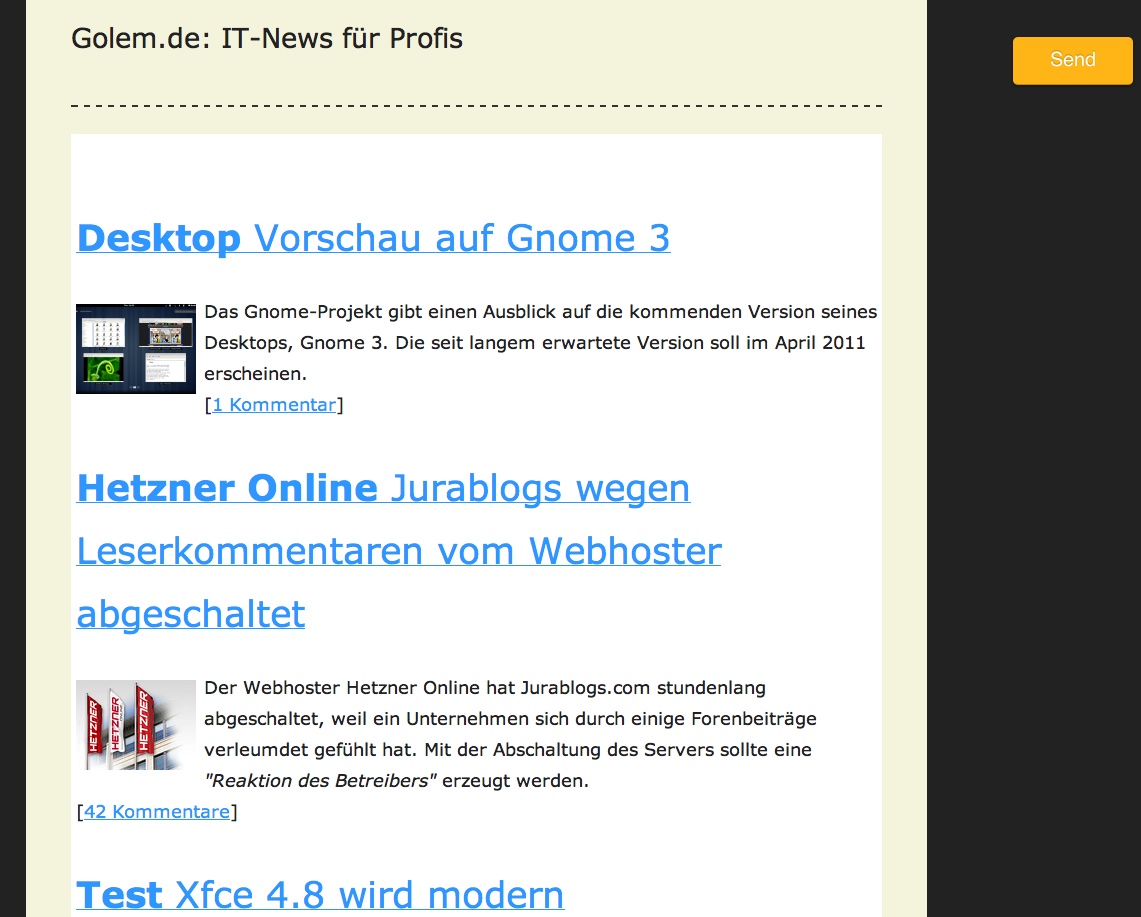Image resolution: width=1141 pixels, height=917 pixels.
Task: Click "Jurablogs wegen" in the article headline
Action: click(x=539, y=489)
